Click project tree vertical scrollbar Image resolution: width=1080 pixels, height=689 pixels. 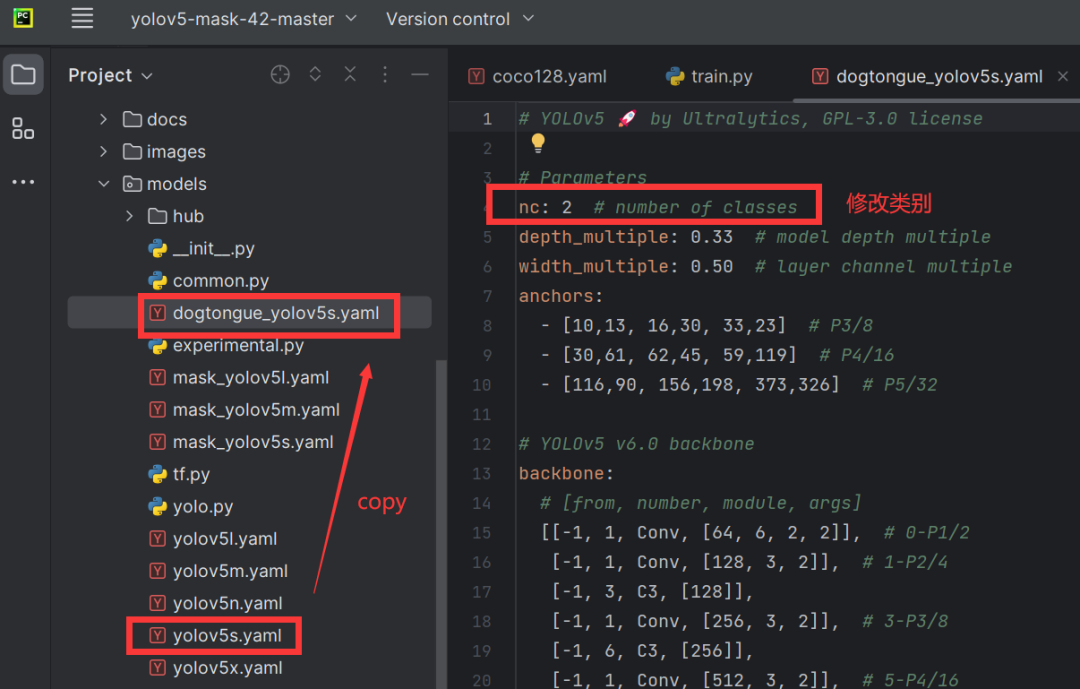click(x=442, y=524)
